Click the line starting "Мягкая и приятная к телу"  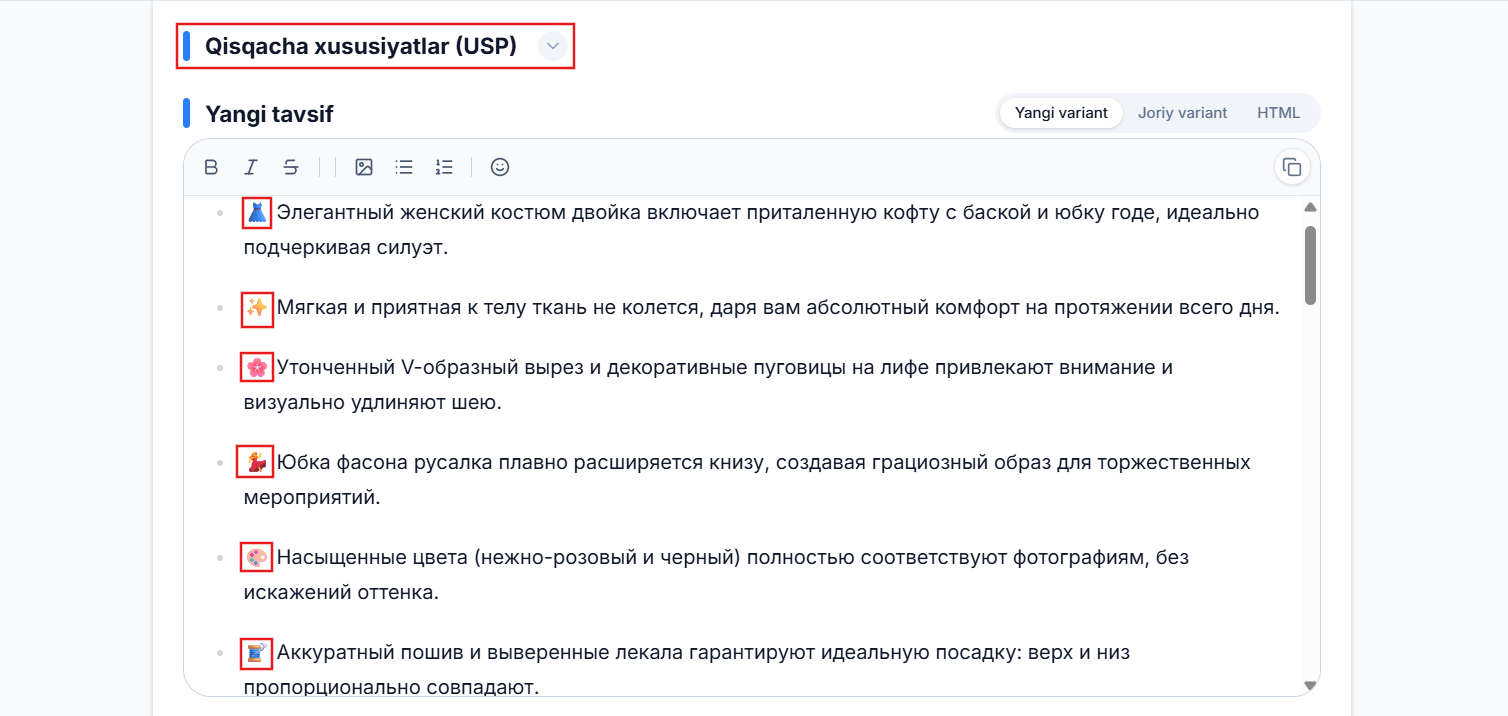coord(761,307)
